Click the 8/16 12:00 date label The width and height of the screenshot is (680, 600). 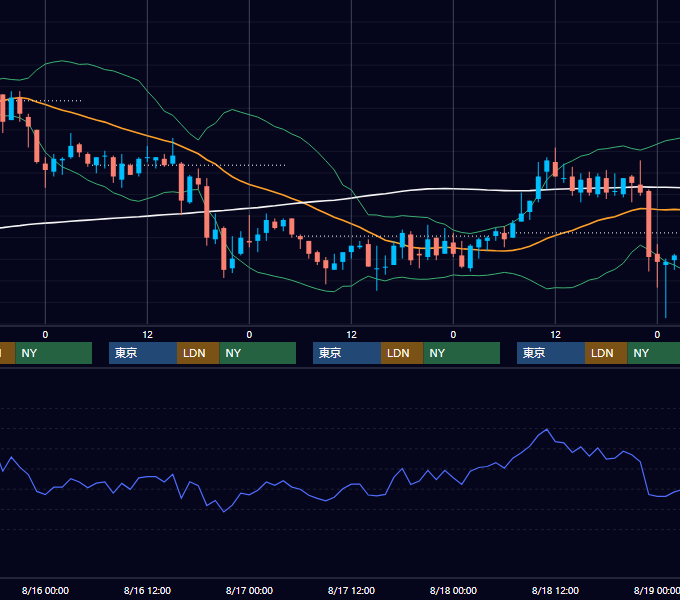point(147,590)
